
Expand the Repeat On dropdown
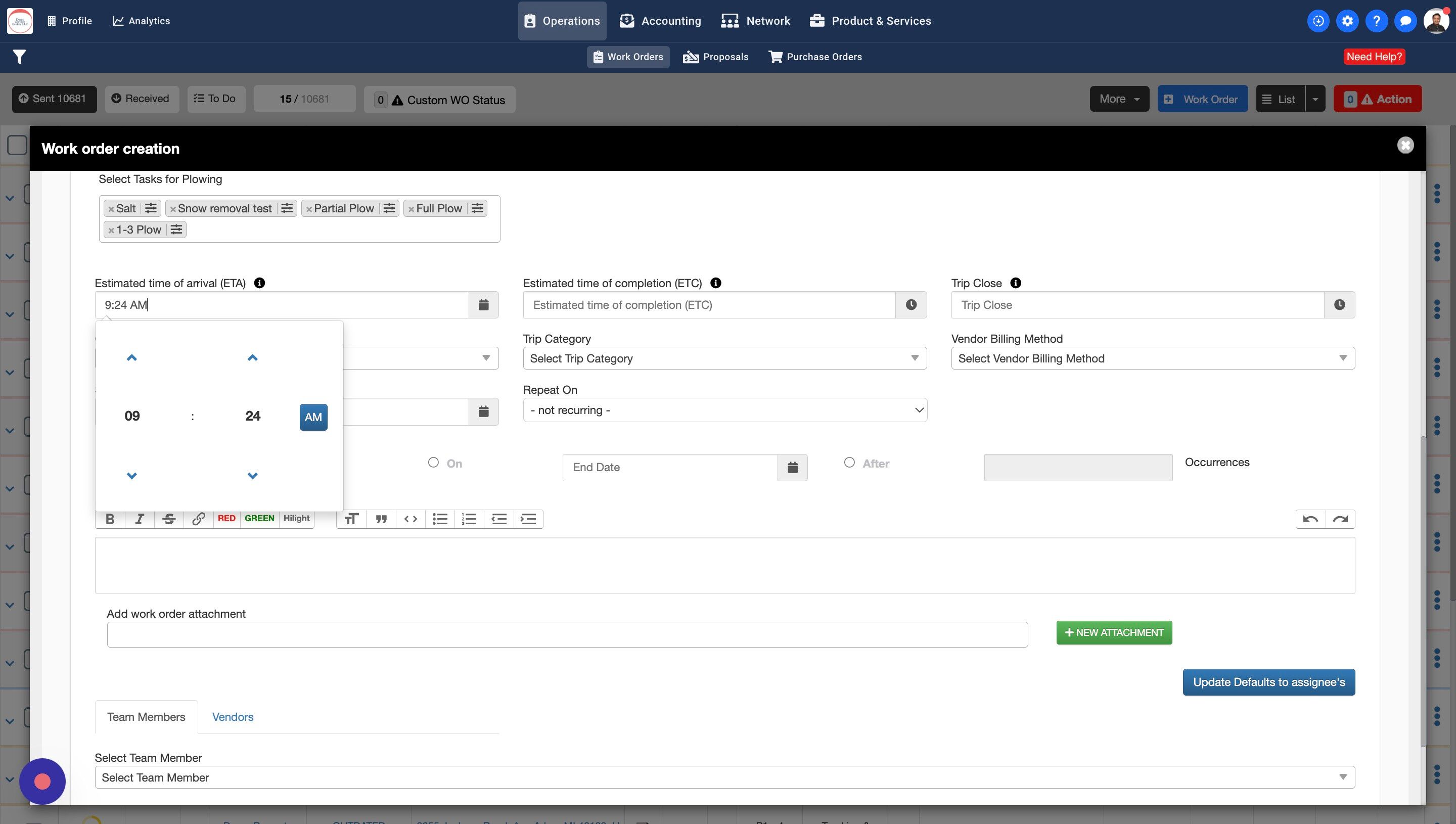pyautogui.click(x=724, y=410)
